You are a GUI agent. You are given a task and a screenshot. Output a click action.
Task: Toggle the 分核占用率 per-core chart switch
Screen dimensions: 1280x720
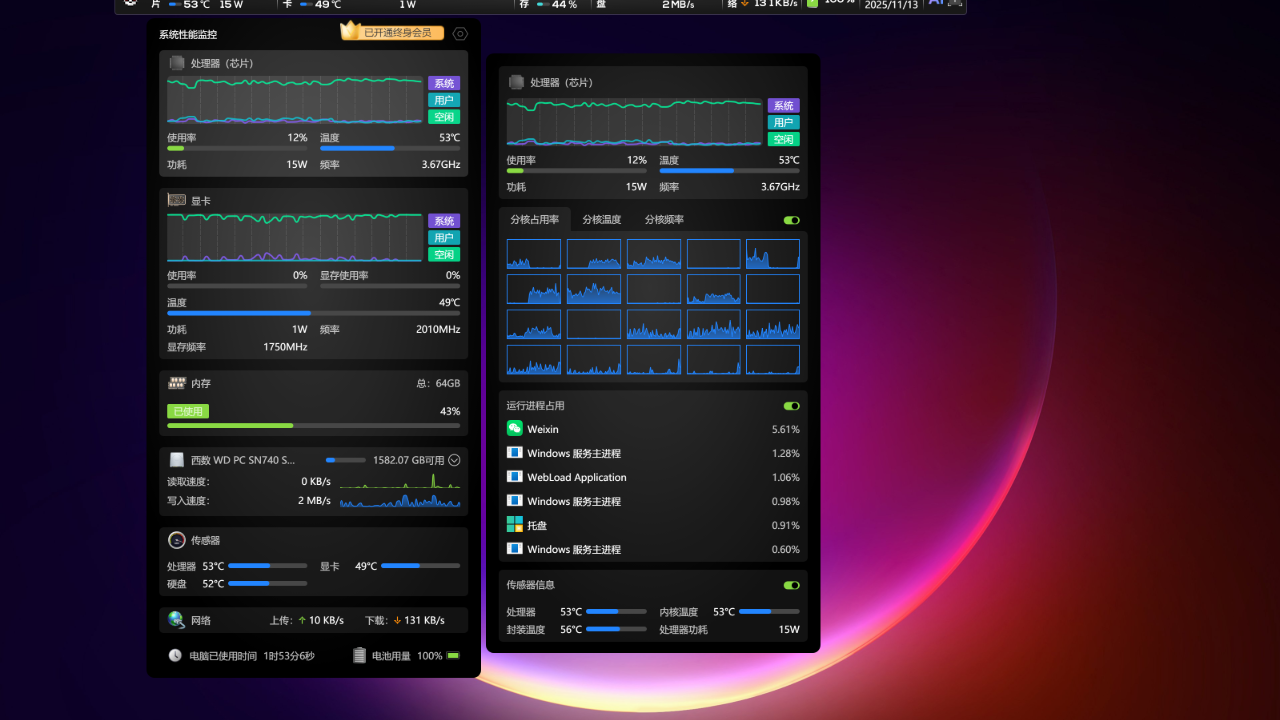[x=791, y=220]
